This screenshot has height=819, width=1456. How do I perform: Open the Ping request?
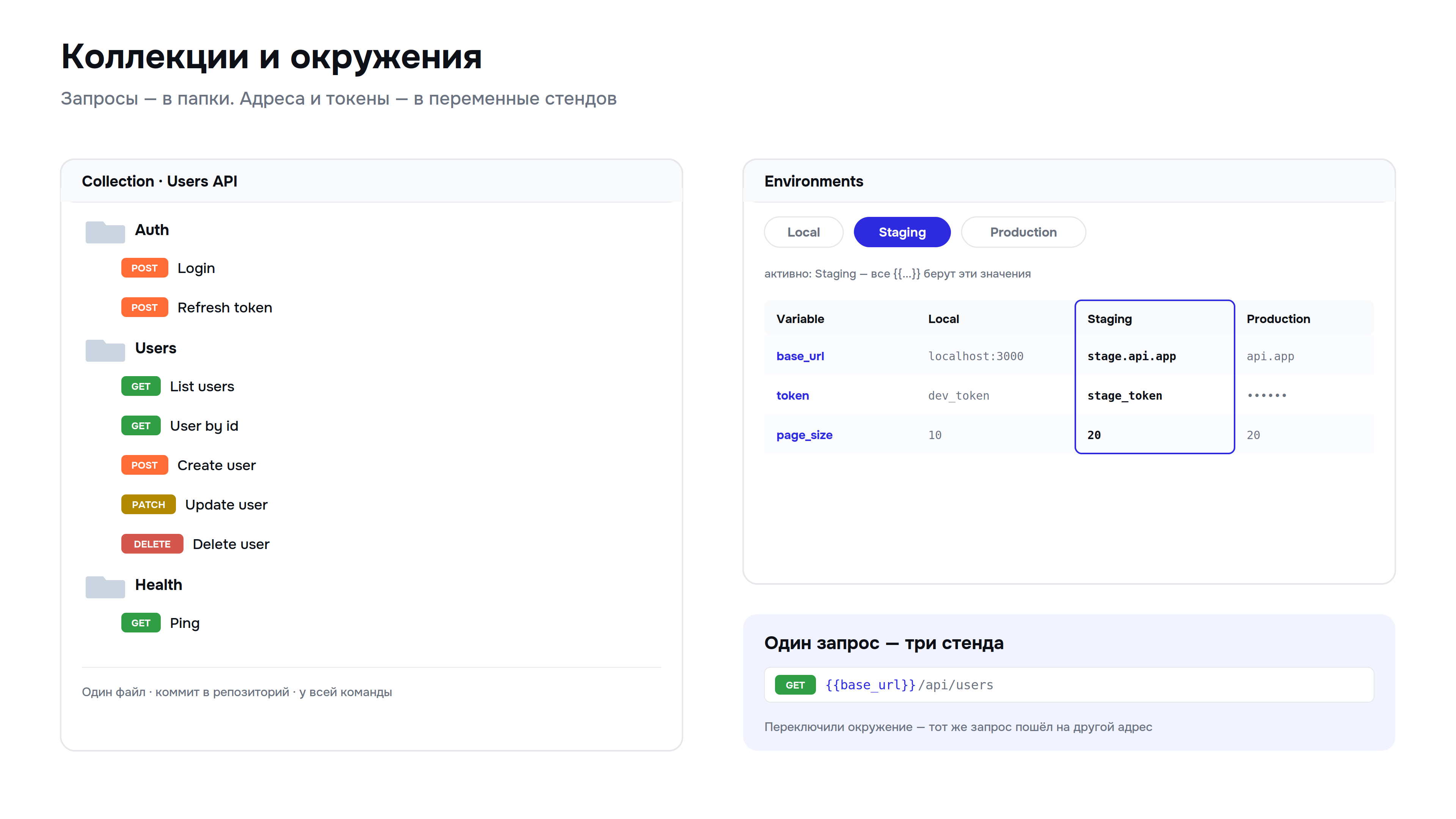click(x=185, y=623)
